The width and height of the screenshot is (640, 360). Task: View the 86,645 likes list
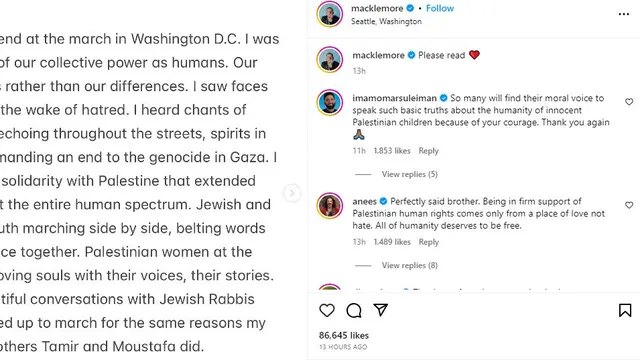coord(344,336)
